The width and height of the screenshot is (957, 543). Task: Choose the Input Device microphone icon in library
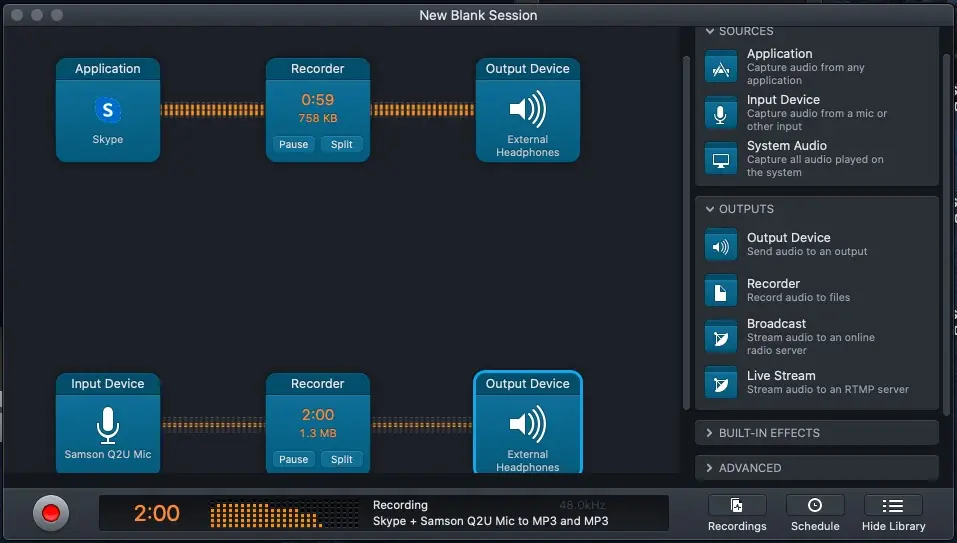(x=720, y=113)
